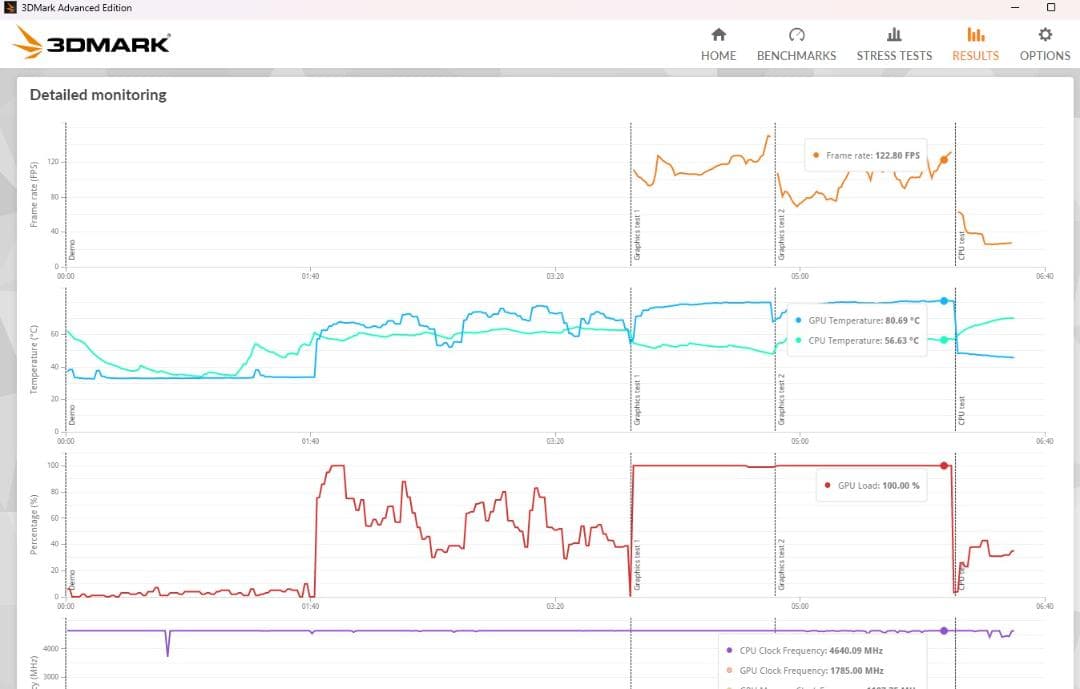Open the Stress Tests bar chart icon

894,34
